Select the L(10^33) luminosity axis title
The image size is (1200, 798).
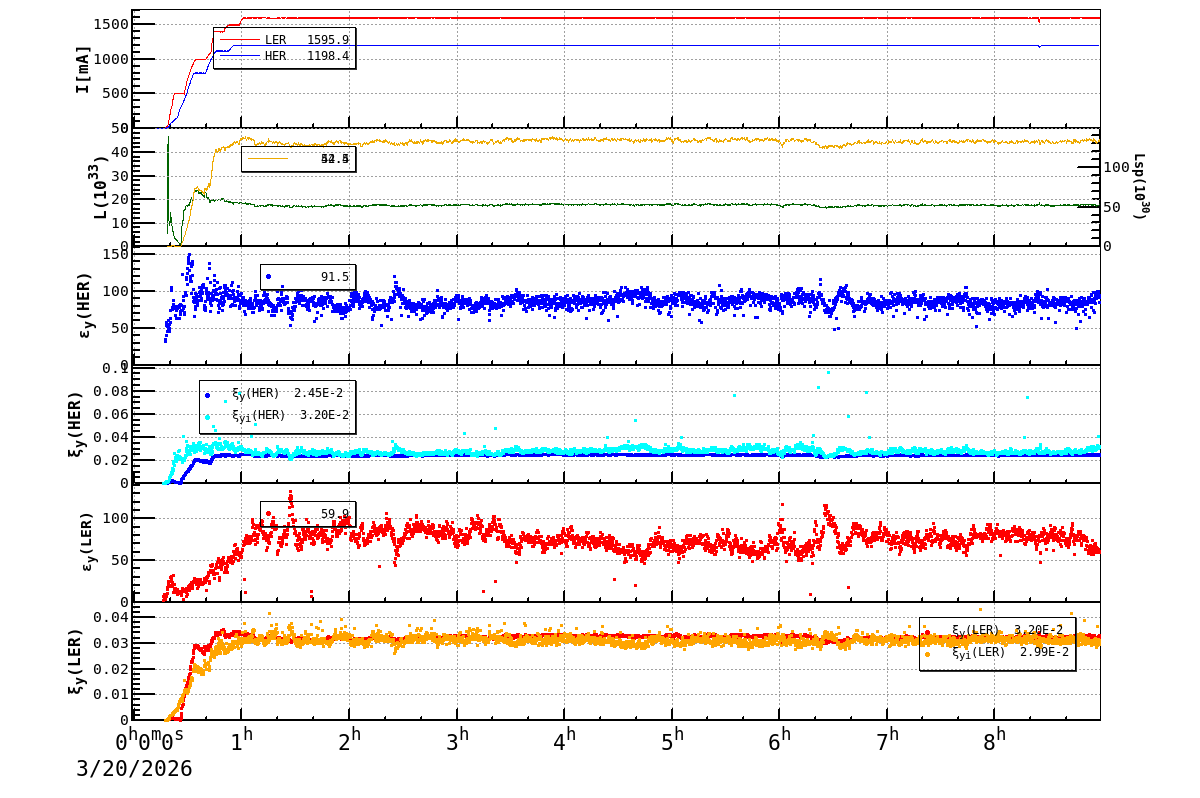tap(100, 187)
